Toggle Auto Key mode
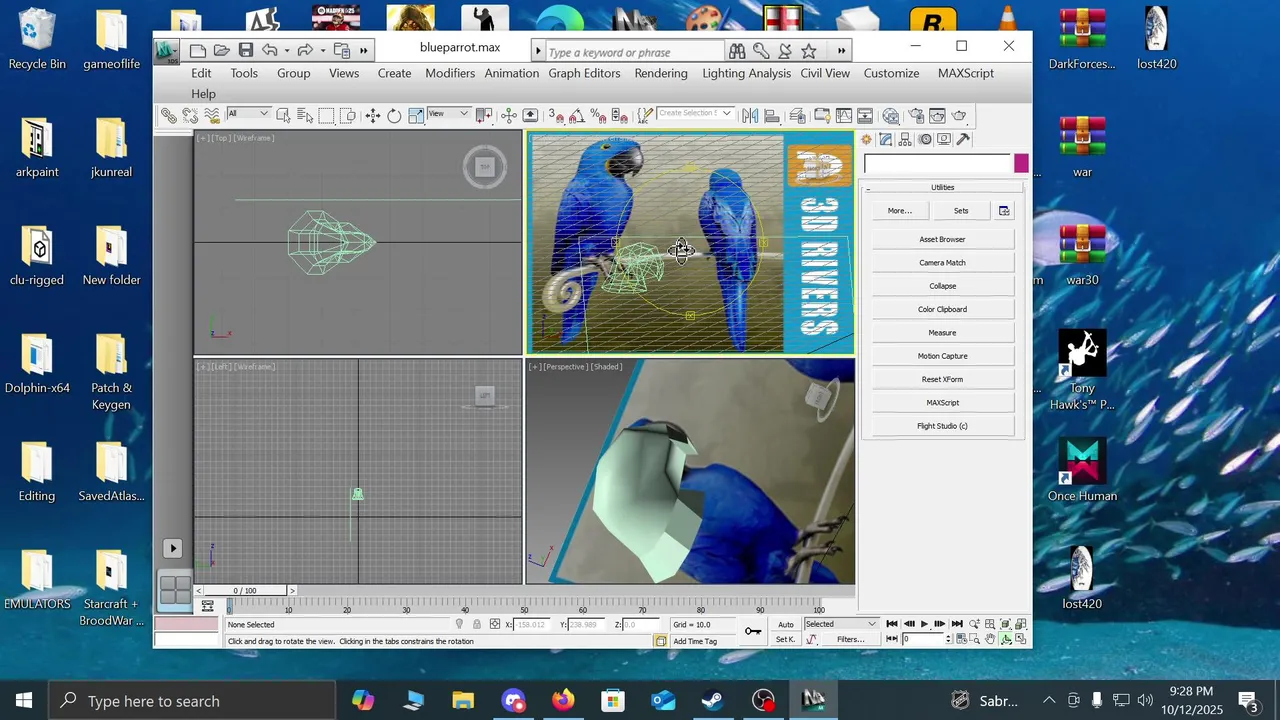1280x720 pixels. click(786, 624)
